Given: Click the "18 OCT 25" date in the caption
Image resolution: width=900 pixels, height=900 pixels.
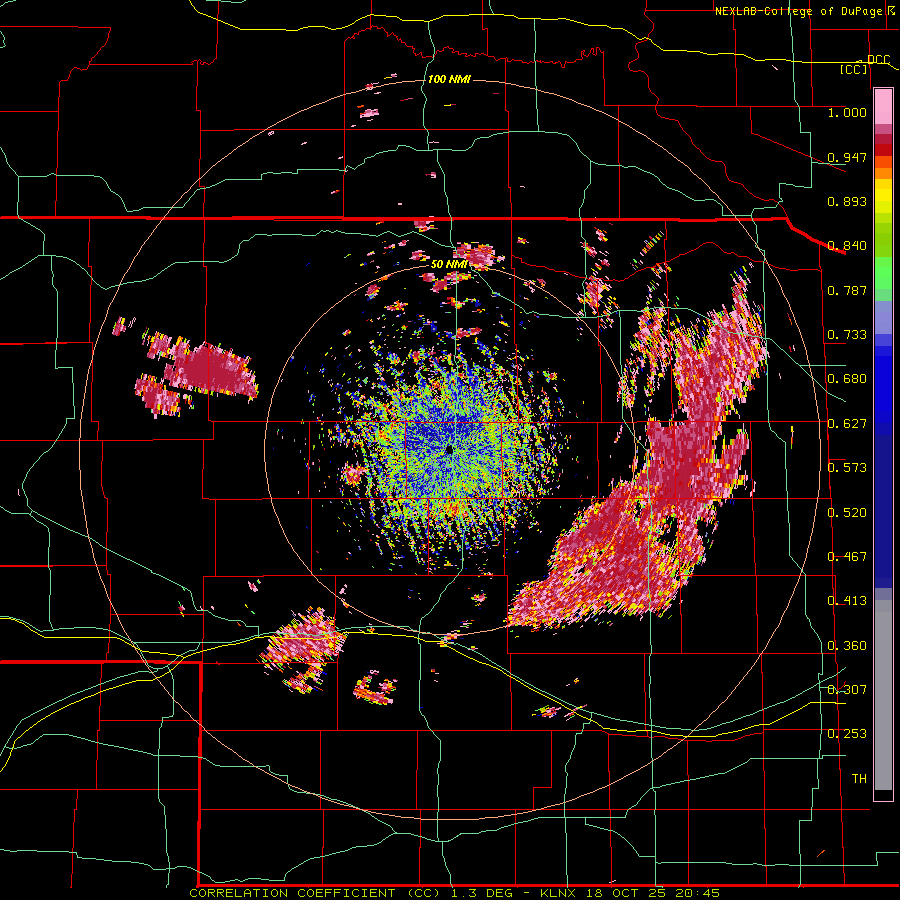Looking at the screenshot, I should (626, 893).
